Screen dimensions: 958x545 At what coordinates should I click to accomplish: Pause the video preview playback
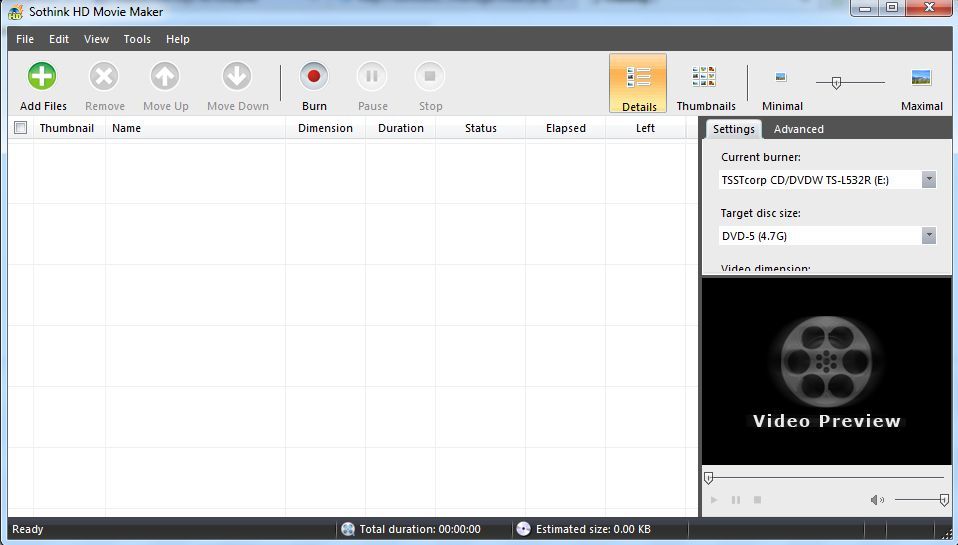pos(736,500)
